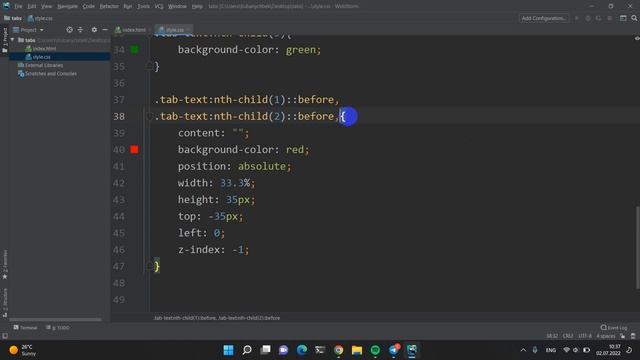
Task: Click the selector breadcrumb below the editor
Action: 217,318
